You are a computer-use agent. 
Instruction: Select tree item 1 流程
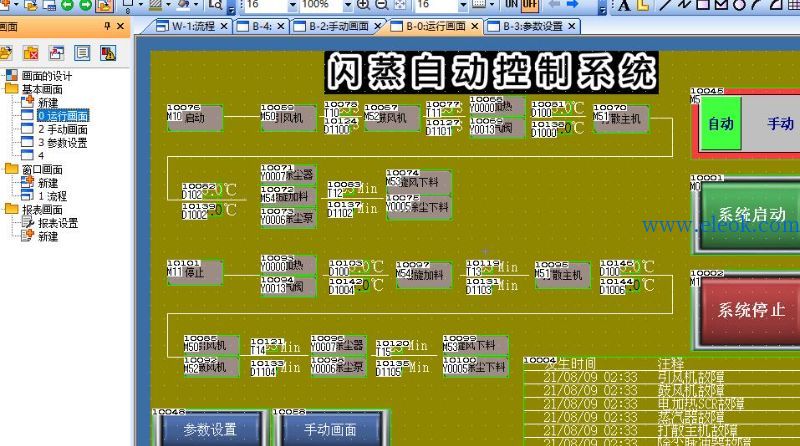pos(53,196)
